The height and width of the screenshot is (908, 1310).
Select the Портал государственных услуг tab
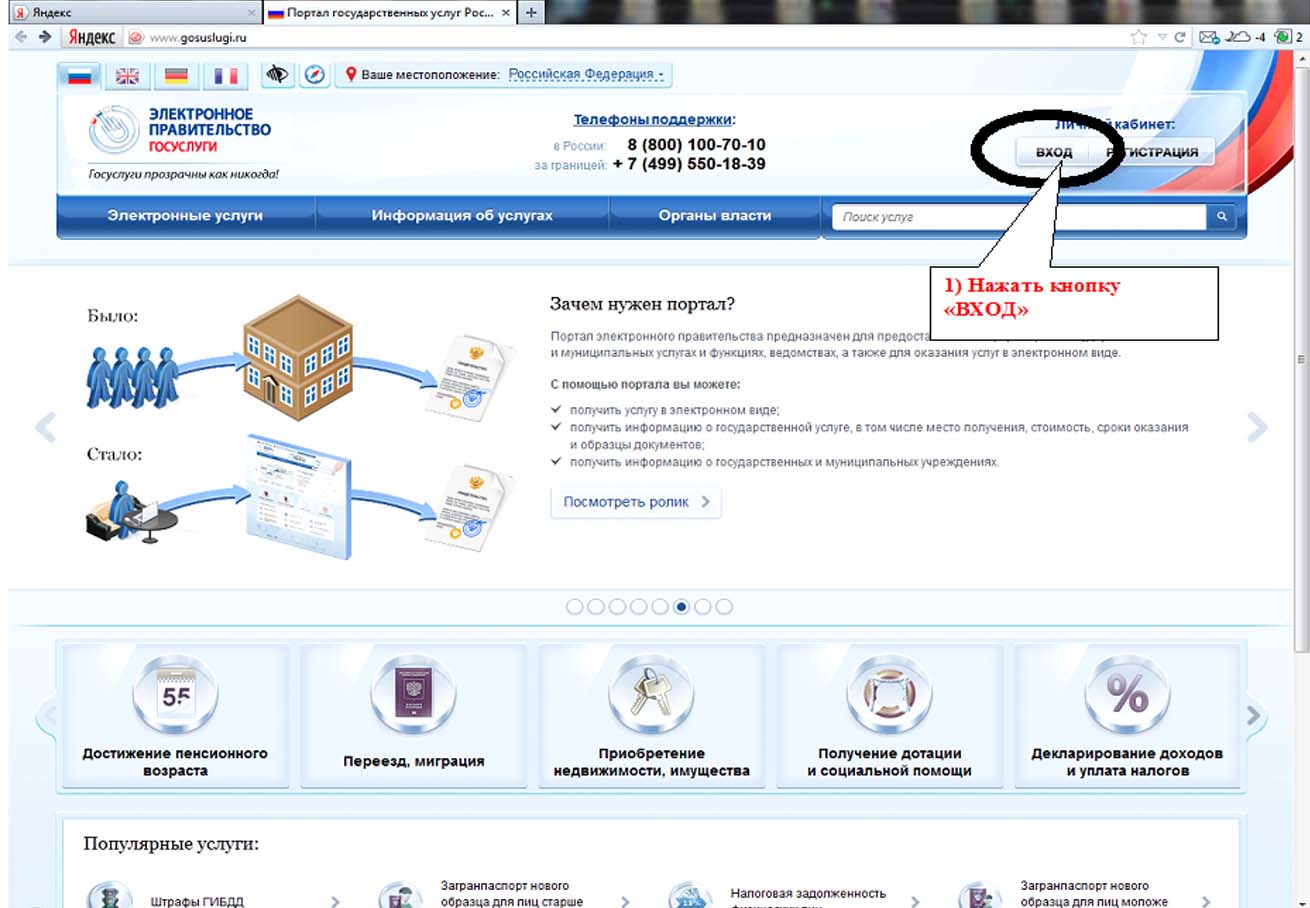[388, 12]
